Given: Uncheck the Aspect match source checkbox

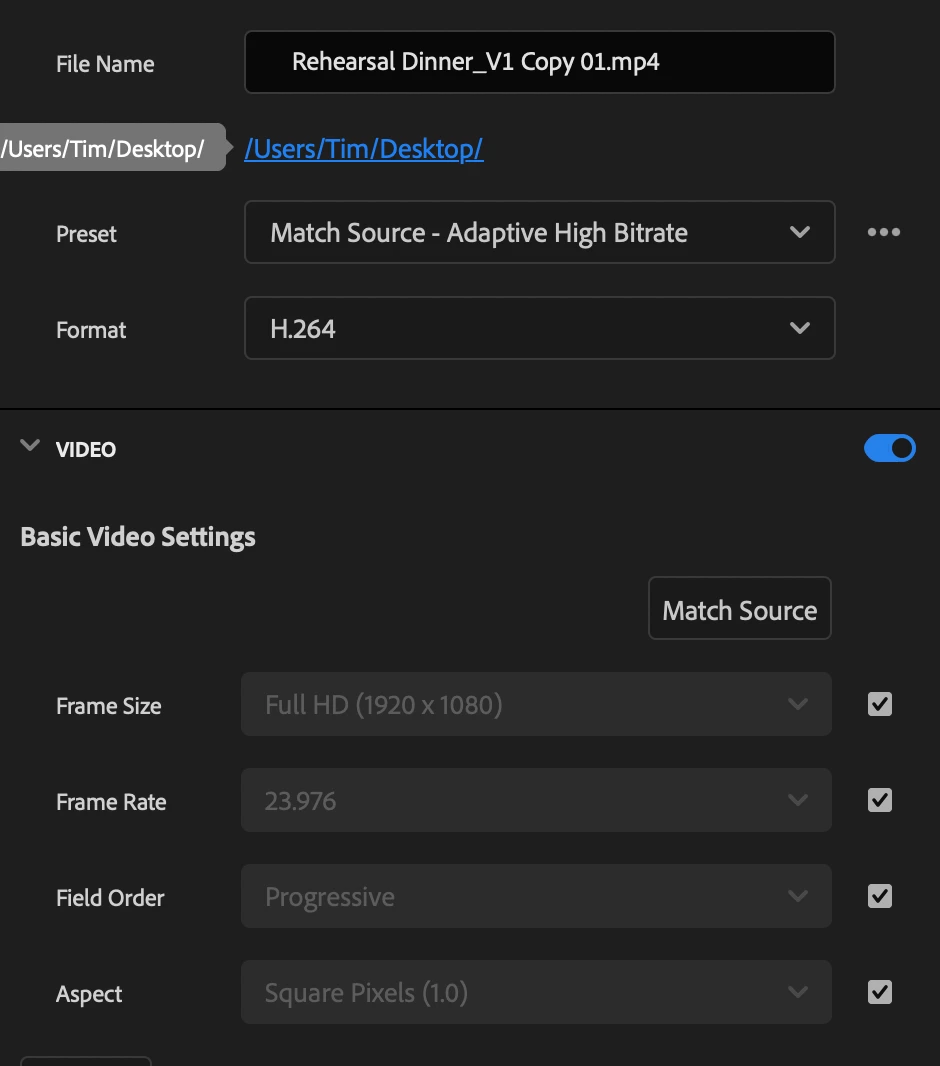Looking at the screenshot, I should pos(880,992).
